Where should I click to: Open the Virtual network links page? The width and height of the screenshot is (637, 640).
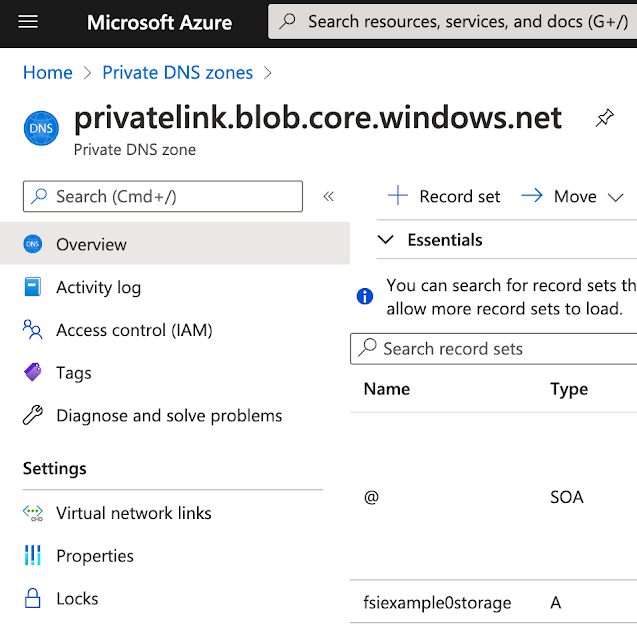pos(134,513)
